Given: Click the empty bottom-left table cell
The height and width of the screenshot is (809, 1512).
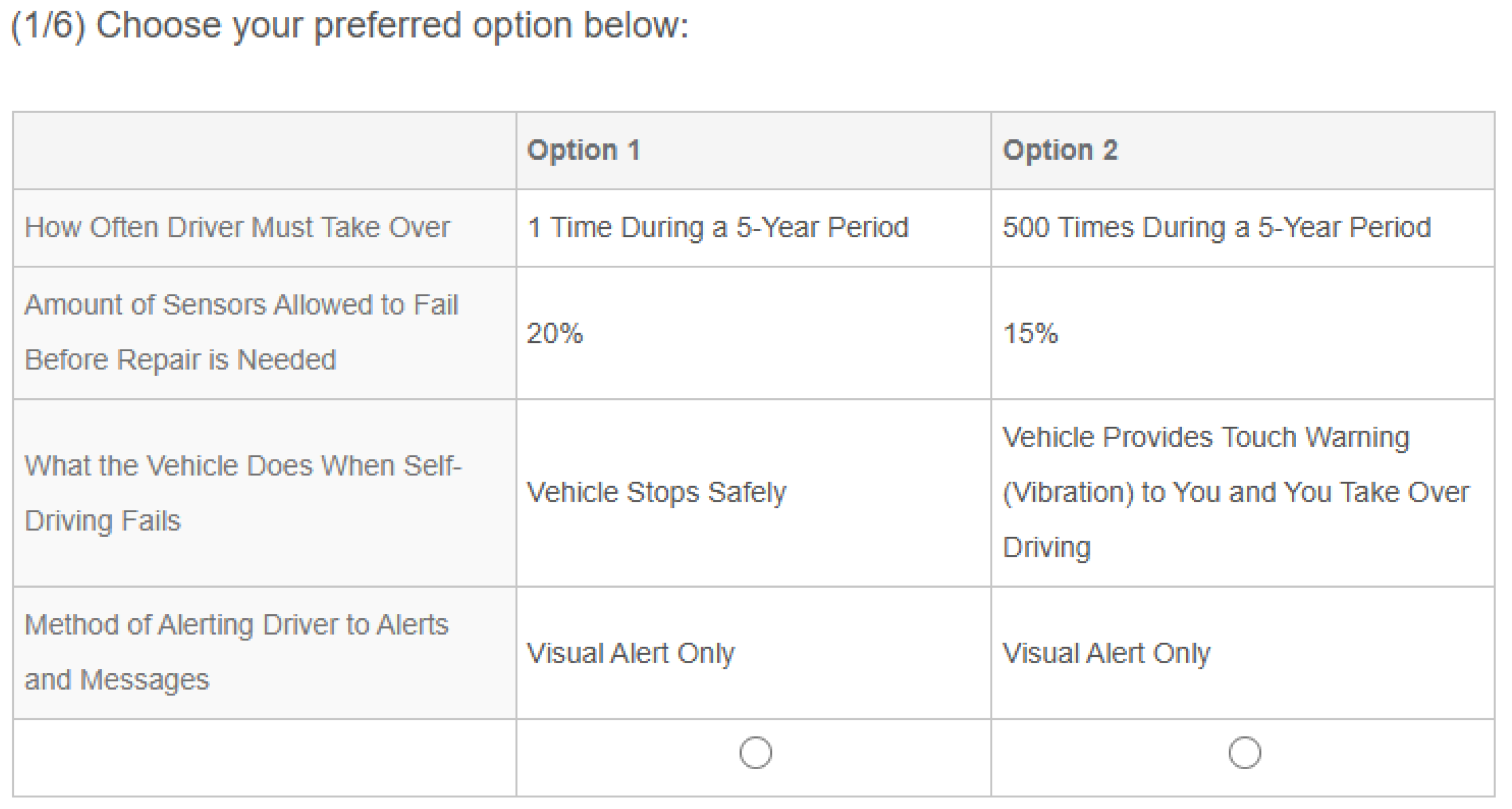Looking at the screenshot, I should click(264, 757).
